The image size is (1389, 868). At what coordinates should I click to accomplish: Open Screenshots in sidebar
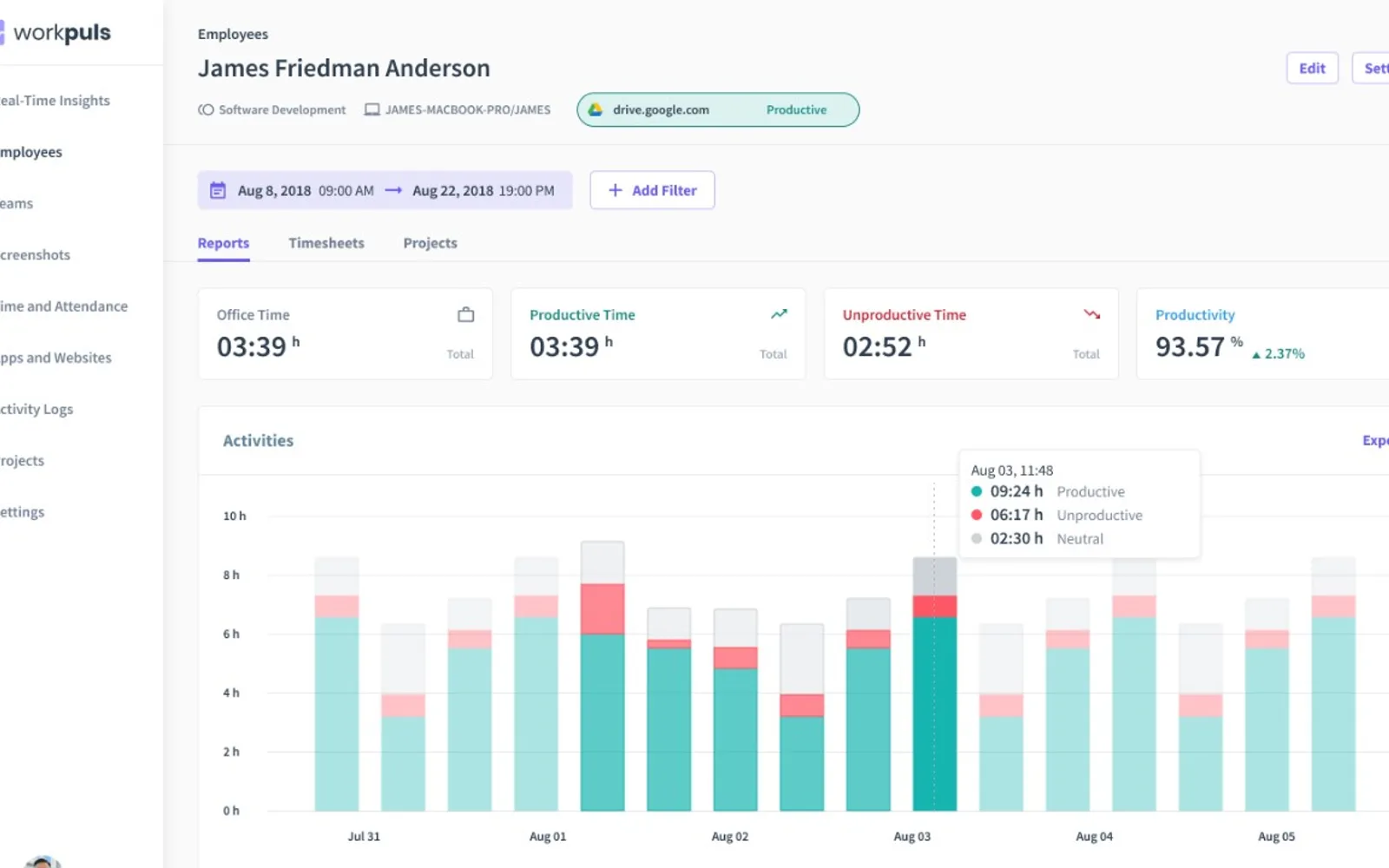[35, 255]
